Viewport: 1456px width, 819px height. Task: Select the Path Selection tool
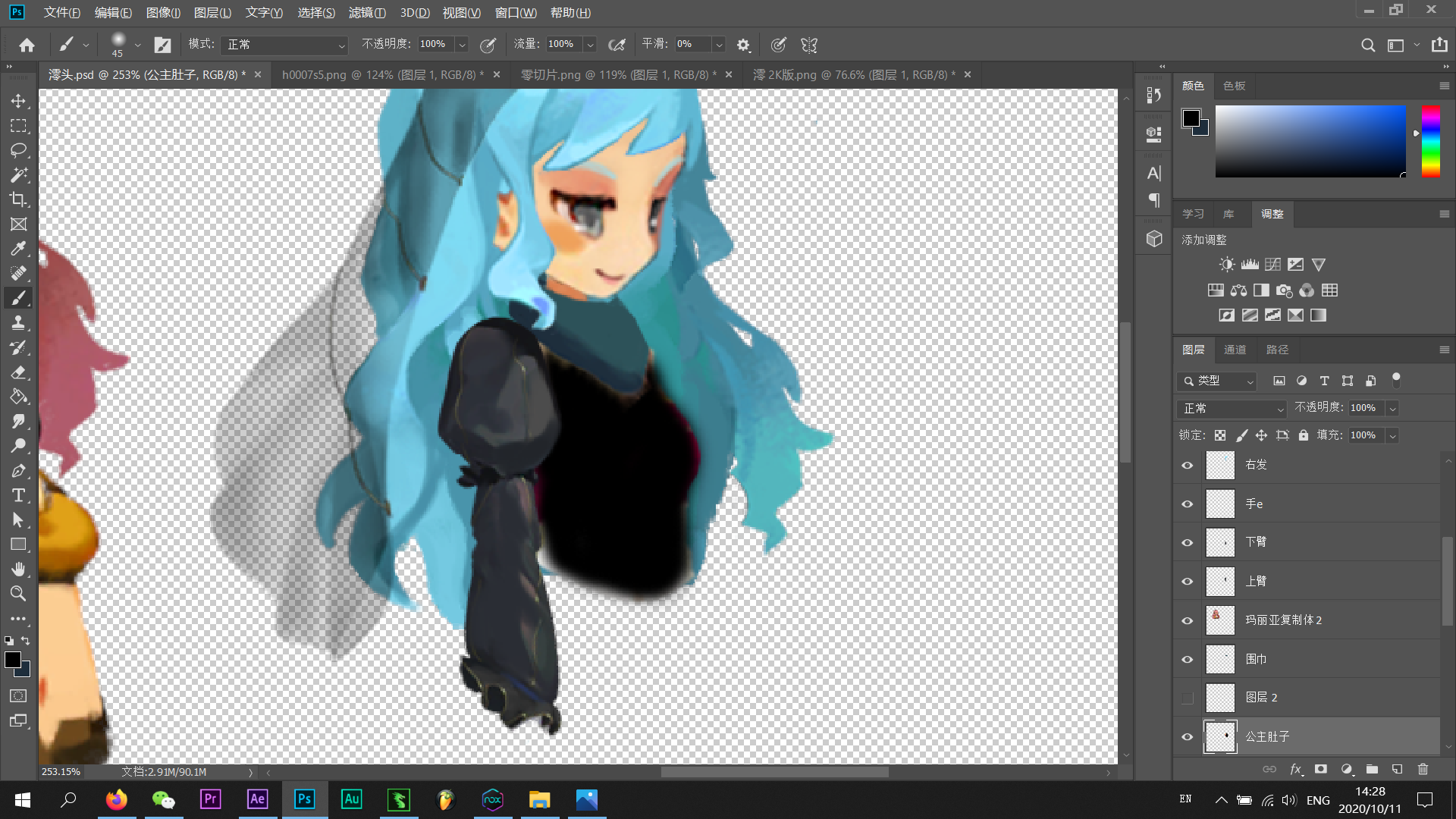18,520
